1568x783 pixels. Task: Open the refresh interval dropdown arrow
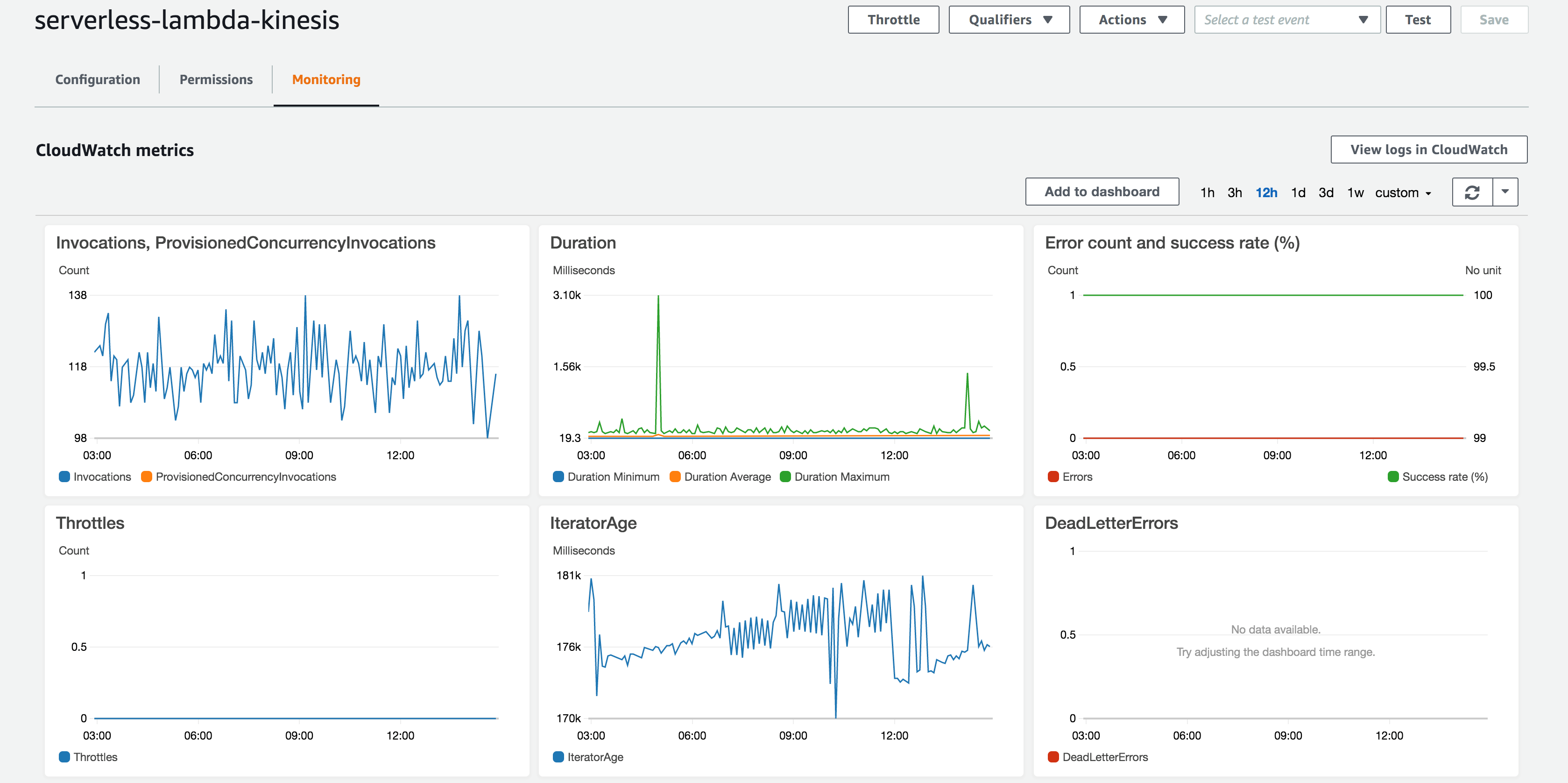point(1505,192)
